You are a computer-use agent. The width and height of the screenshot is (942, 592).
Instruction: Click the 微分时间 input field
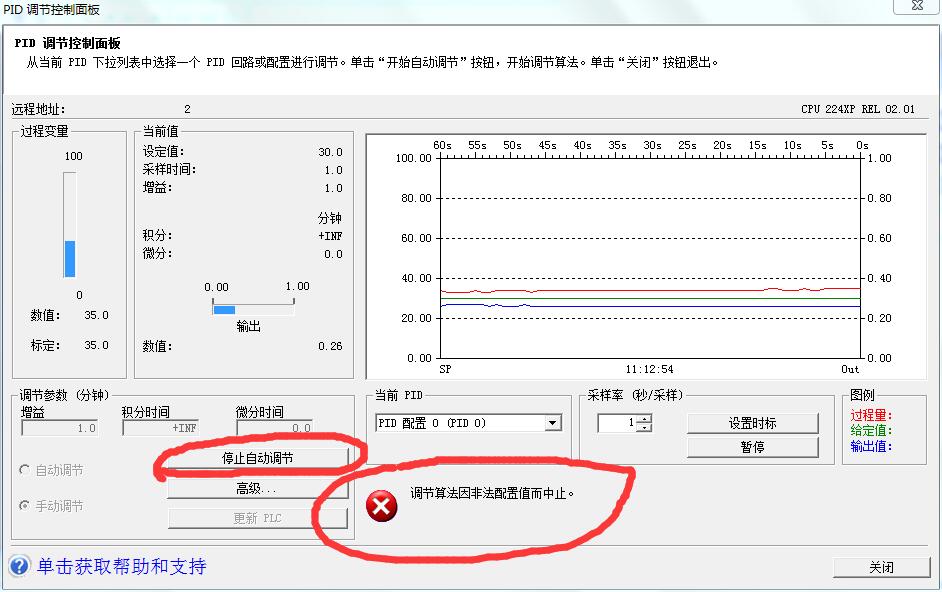(275, 428)
